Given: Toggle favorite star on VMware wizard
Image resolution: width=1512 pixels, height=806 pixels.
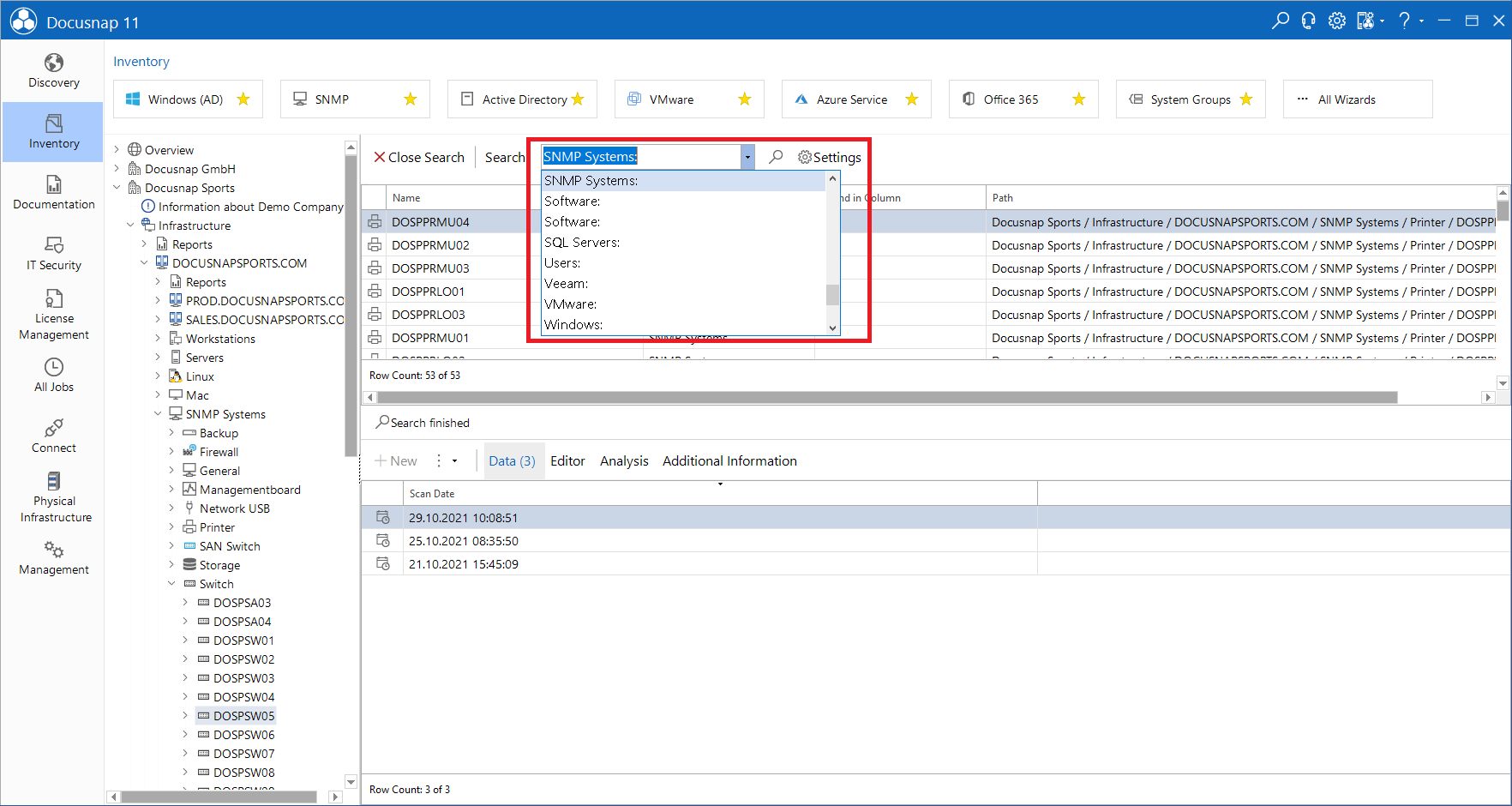Looking at the screenshot, I should [745, 99].
